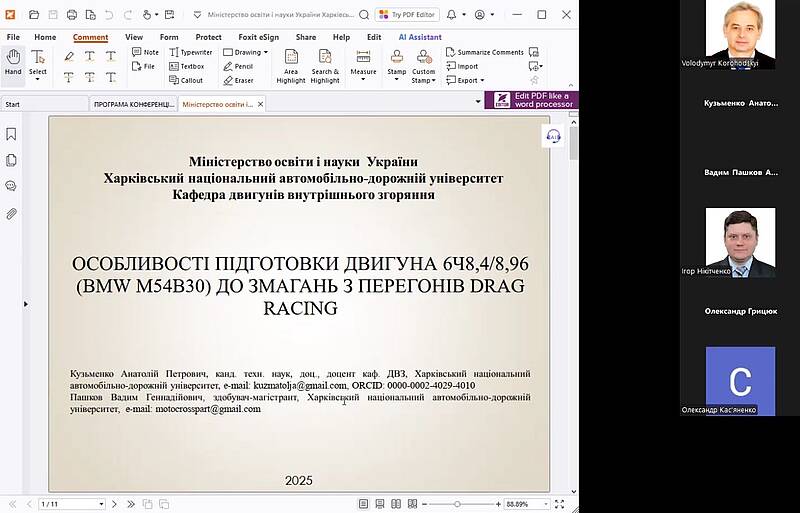Click the zoom slider handle

(x=458, y=504)
